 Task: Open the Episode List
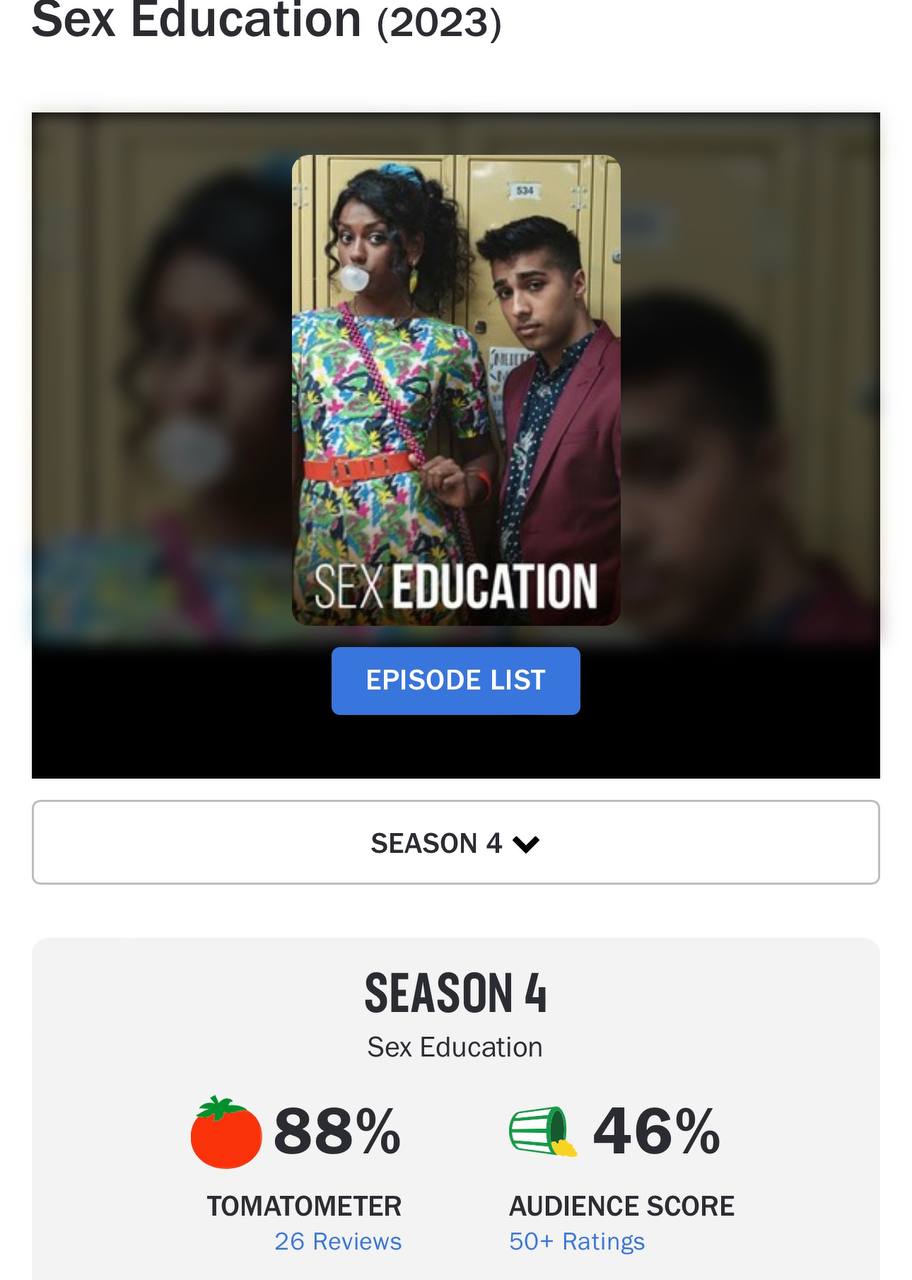456,680
